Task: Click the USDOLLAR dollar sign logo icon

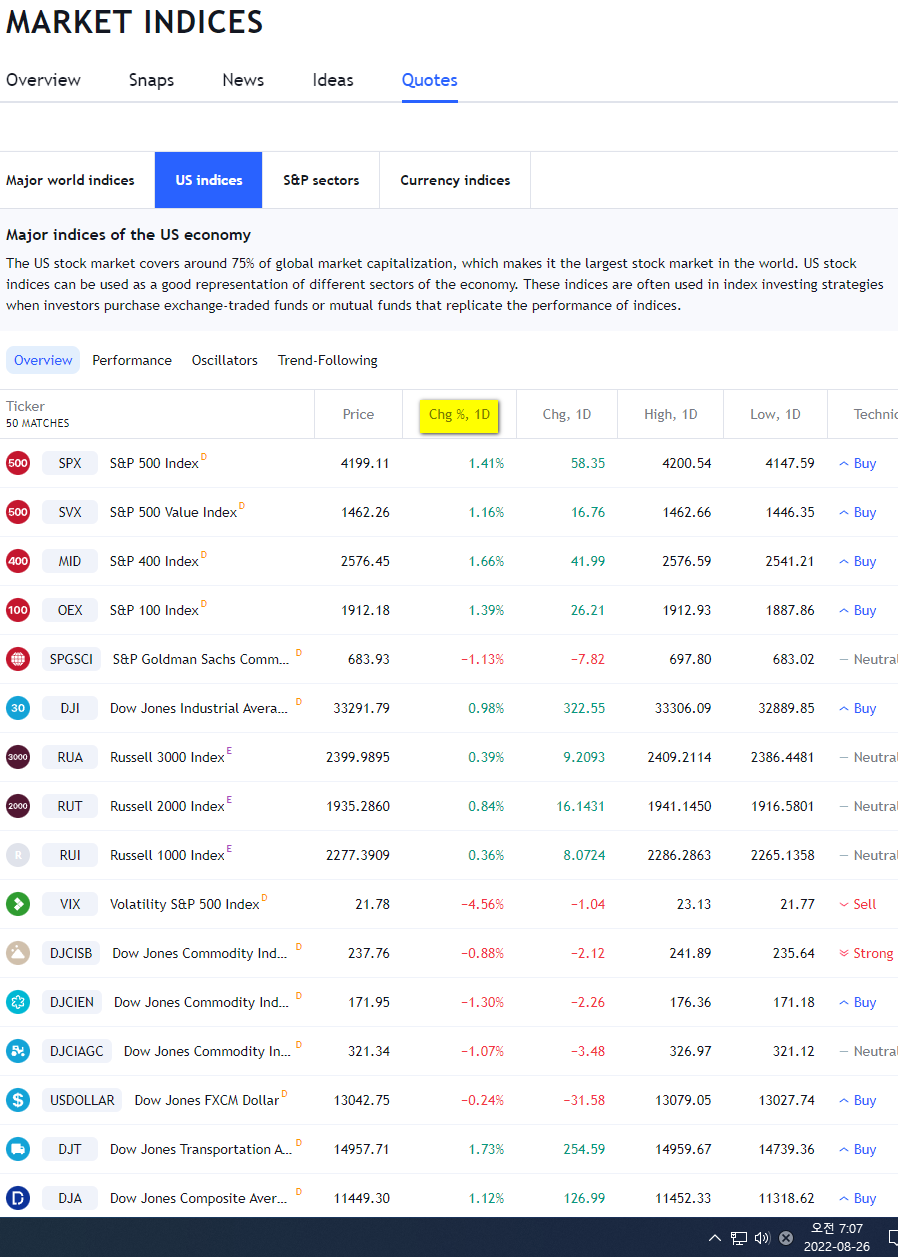Action: click(x=18, y=1100)
